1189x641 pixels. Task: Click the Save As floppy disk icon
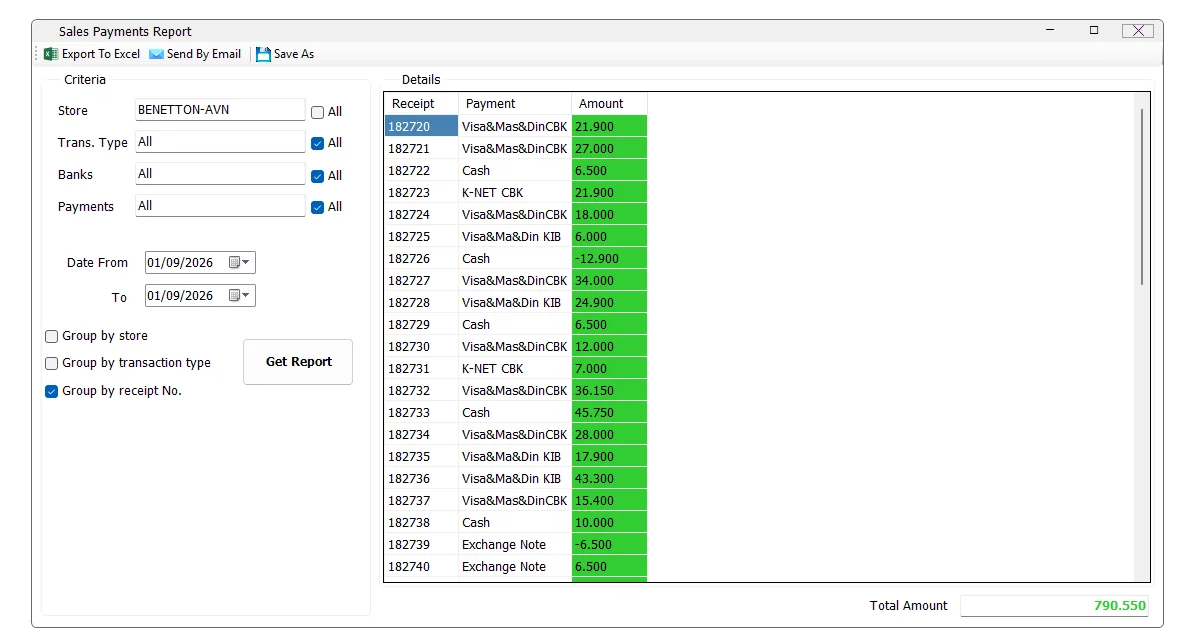(263, 54)
